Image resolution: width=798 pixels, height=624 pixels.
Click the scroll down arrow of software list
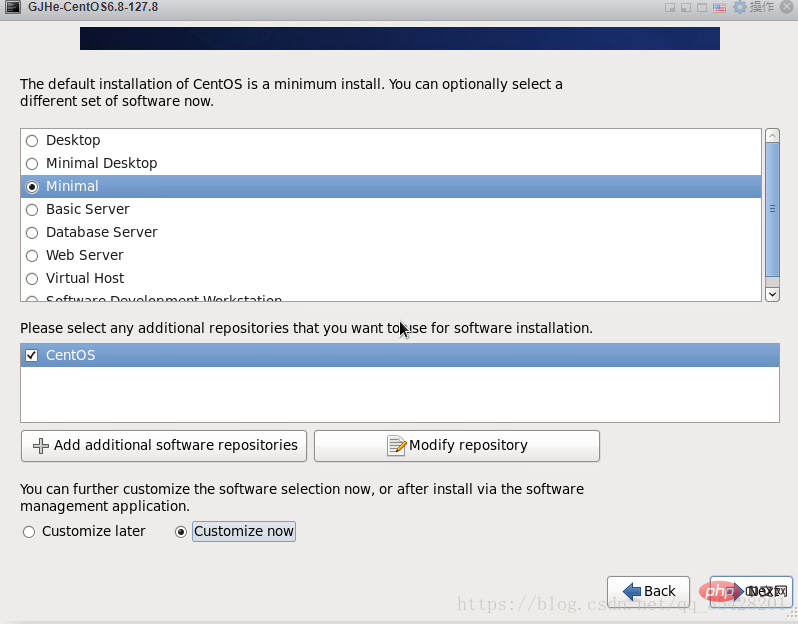(772, 294)
